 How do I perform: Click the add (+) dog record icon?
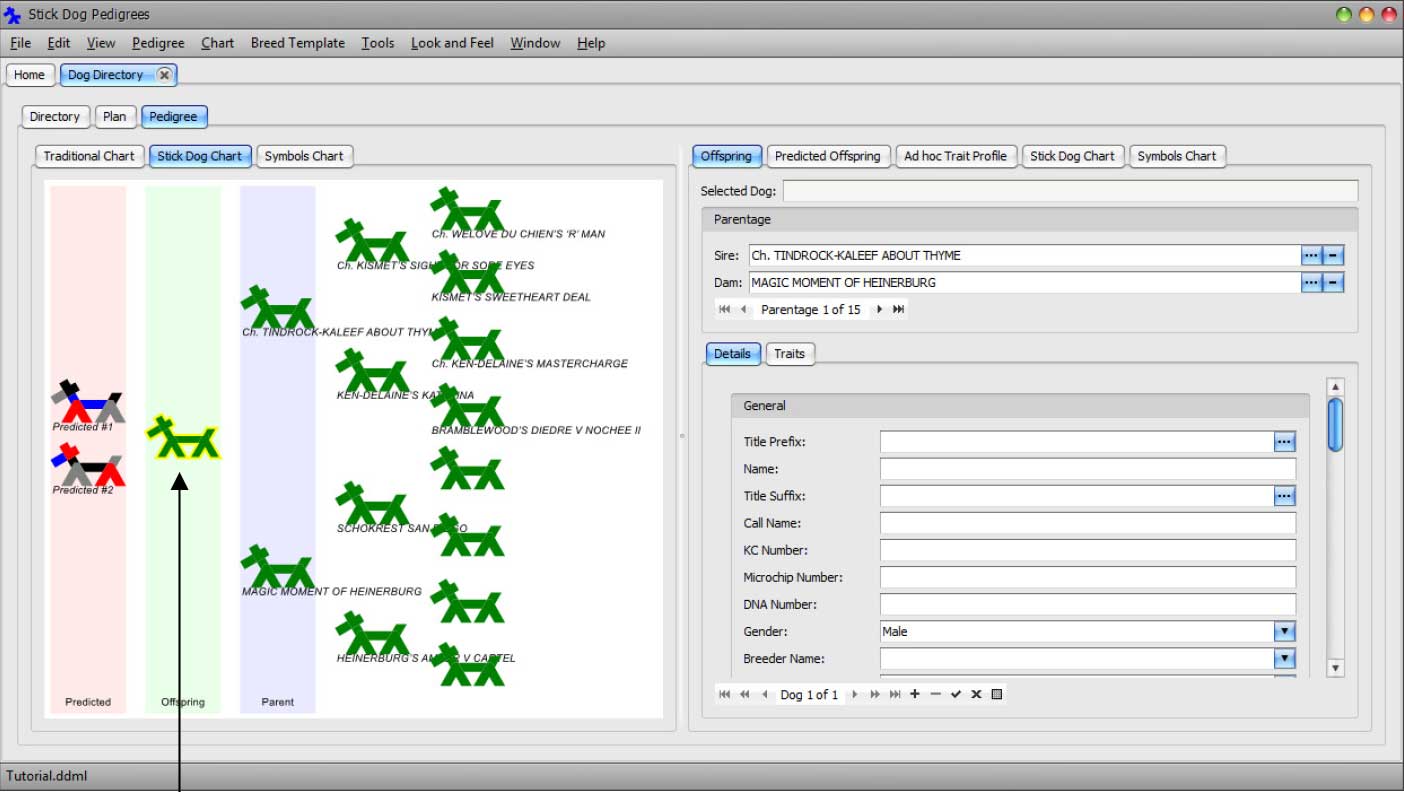click(x=915, y=694)
